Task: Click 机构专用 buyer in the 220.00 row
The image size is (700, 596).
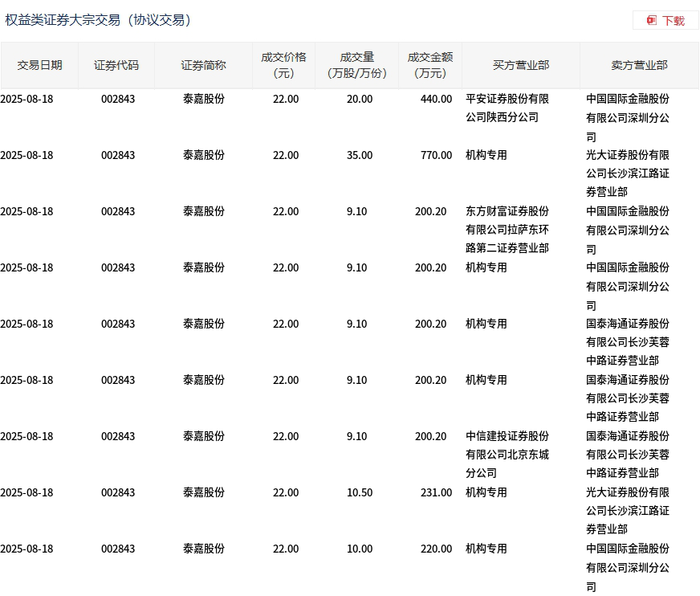Action: [x=486, y=549]
